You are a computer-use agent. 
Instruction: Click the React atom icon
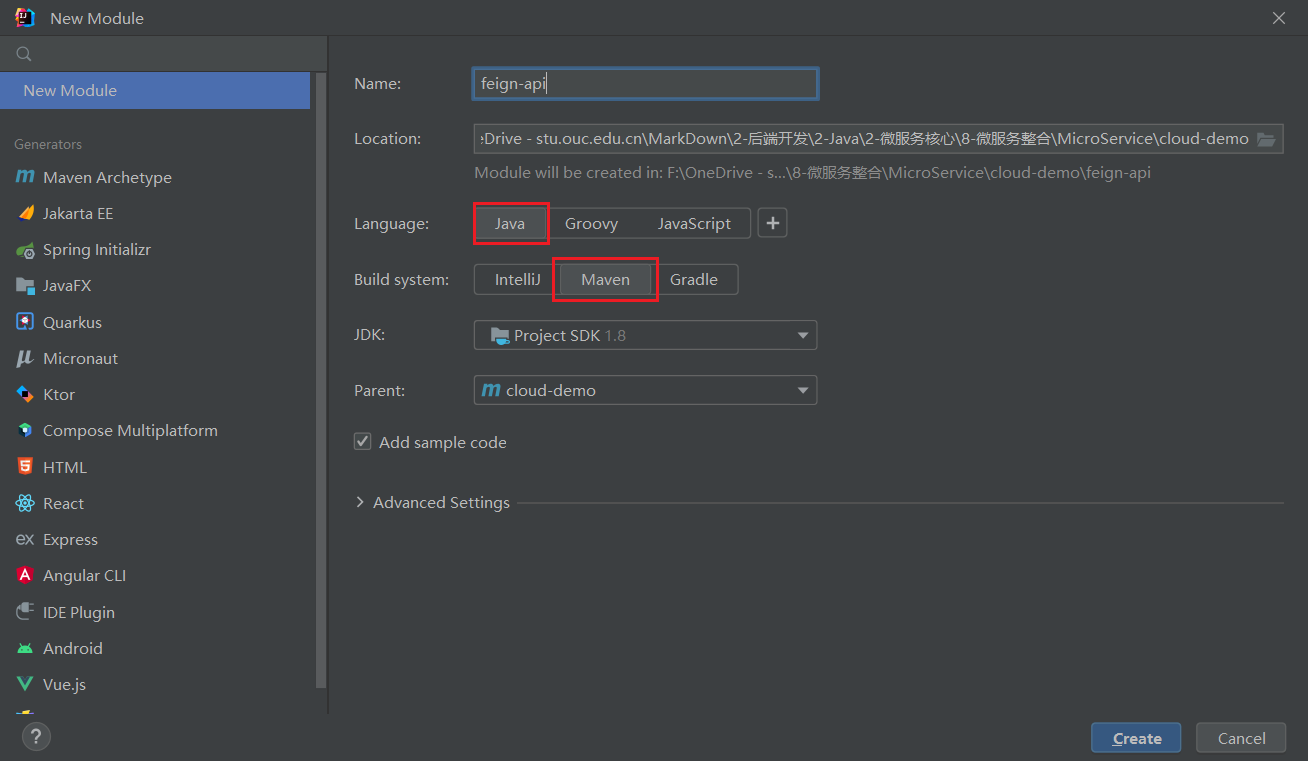25,503
